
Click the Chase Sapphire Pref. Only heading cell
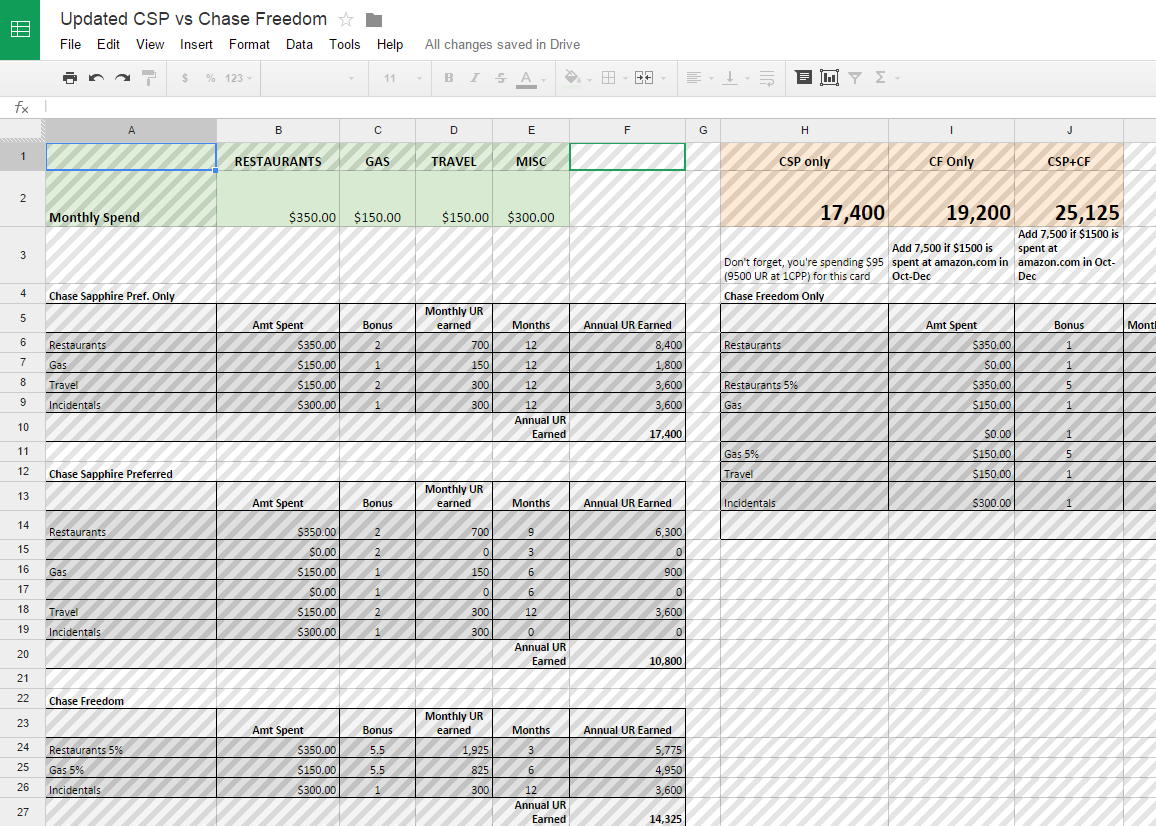click(131, 294)
